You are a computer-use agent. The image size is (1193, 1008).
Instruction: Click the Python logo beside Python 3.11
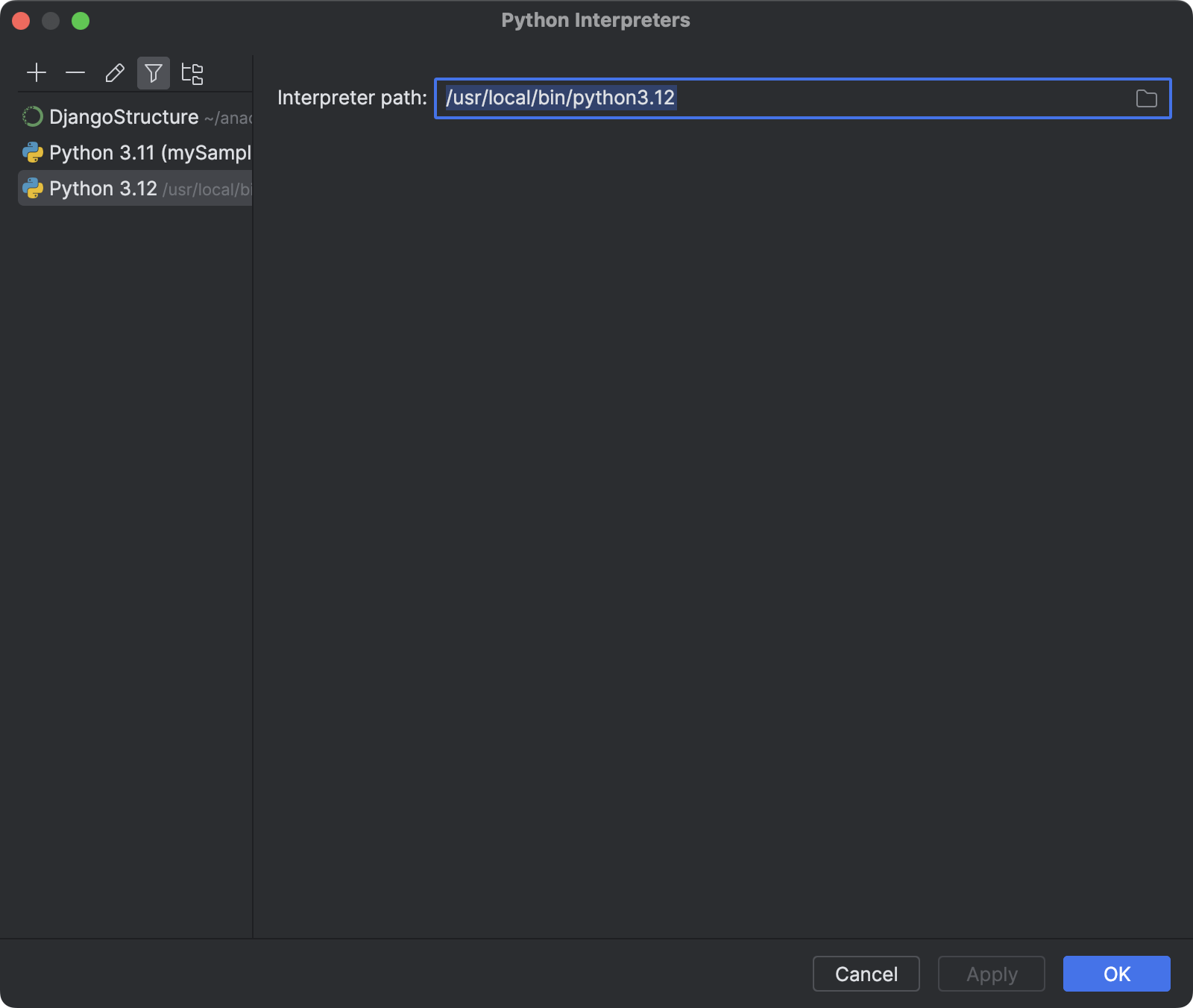33,152
